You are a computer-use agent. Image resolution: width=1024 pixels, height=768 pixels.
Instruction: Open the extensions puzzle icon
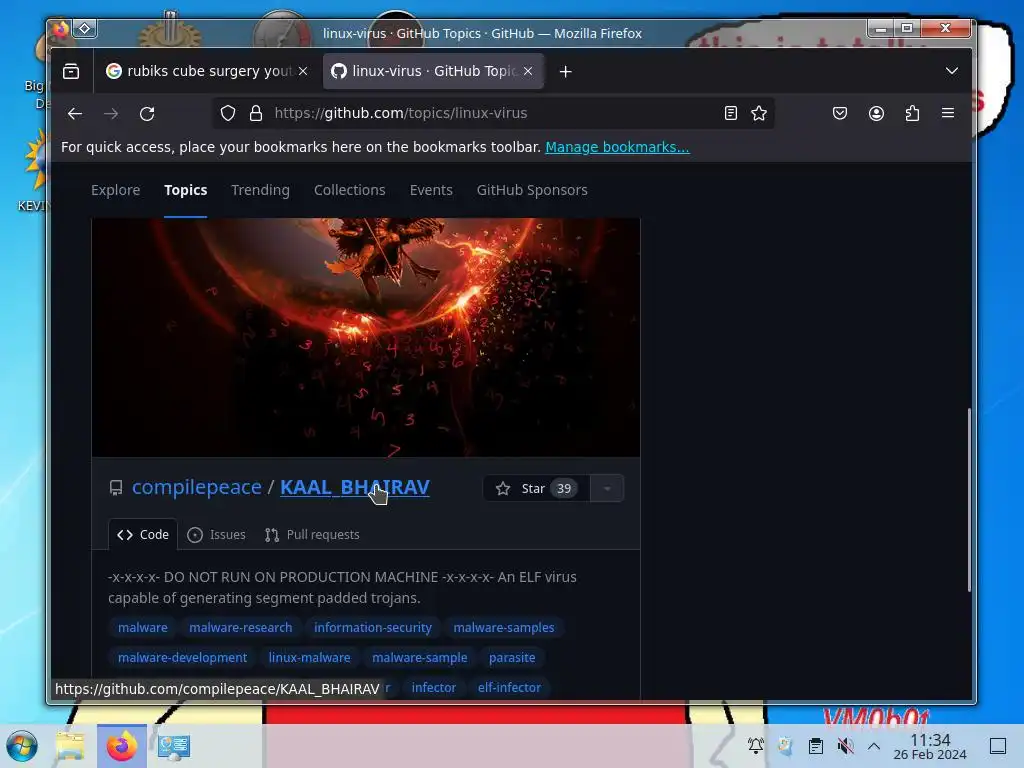912,114
